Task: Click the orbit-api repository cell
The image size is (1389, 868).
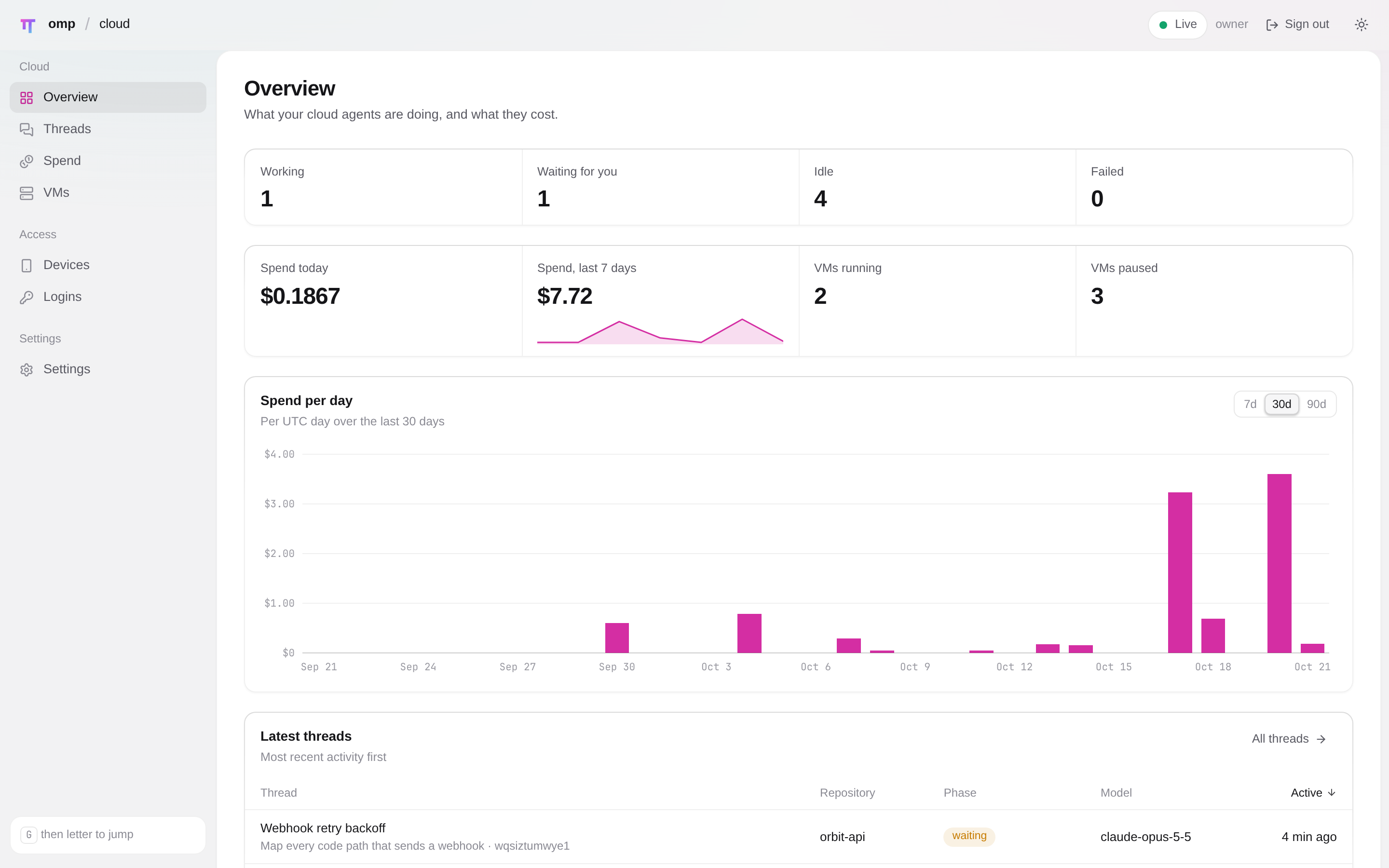Action: pos(842,837)
